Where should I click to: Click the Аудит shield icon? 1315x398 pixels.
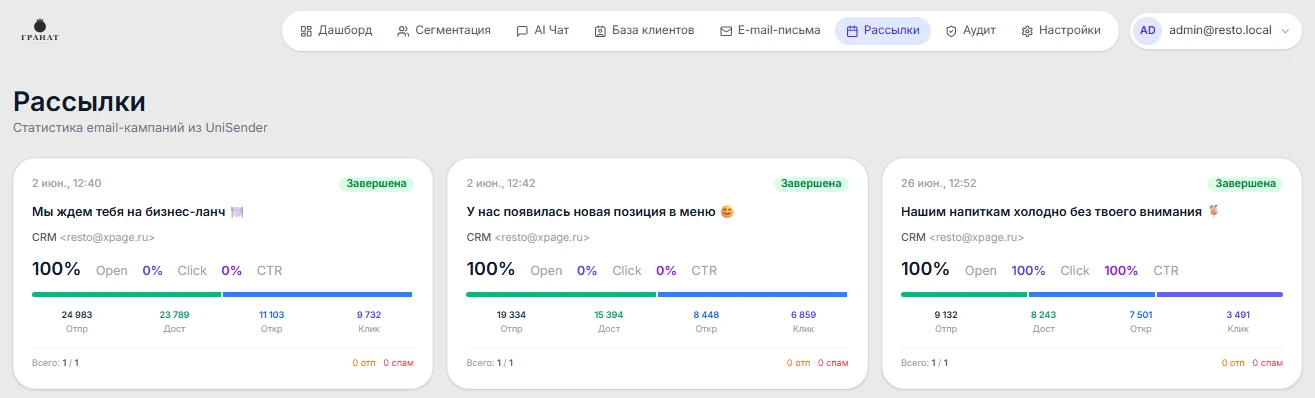[951, 31]
